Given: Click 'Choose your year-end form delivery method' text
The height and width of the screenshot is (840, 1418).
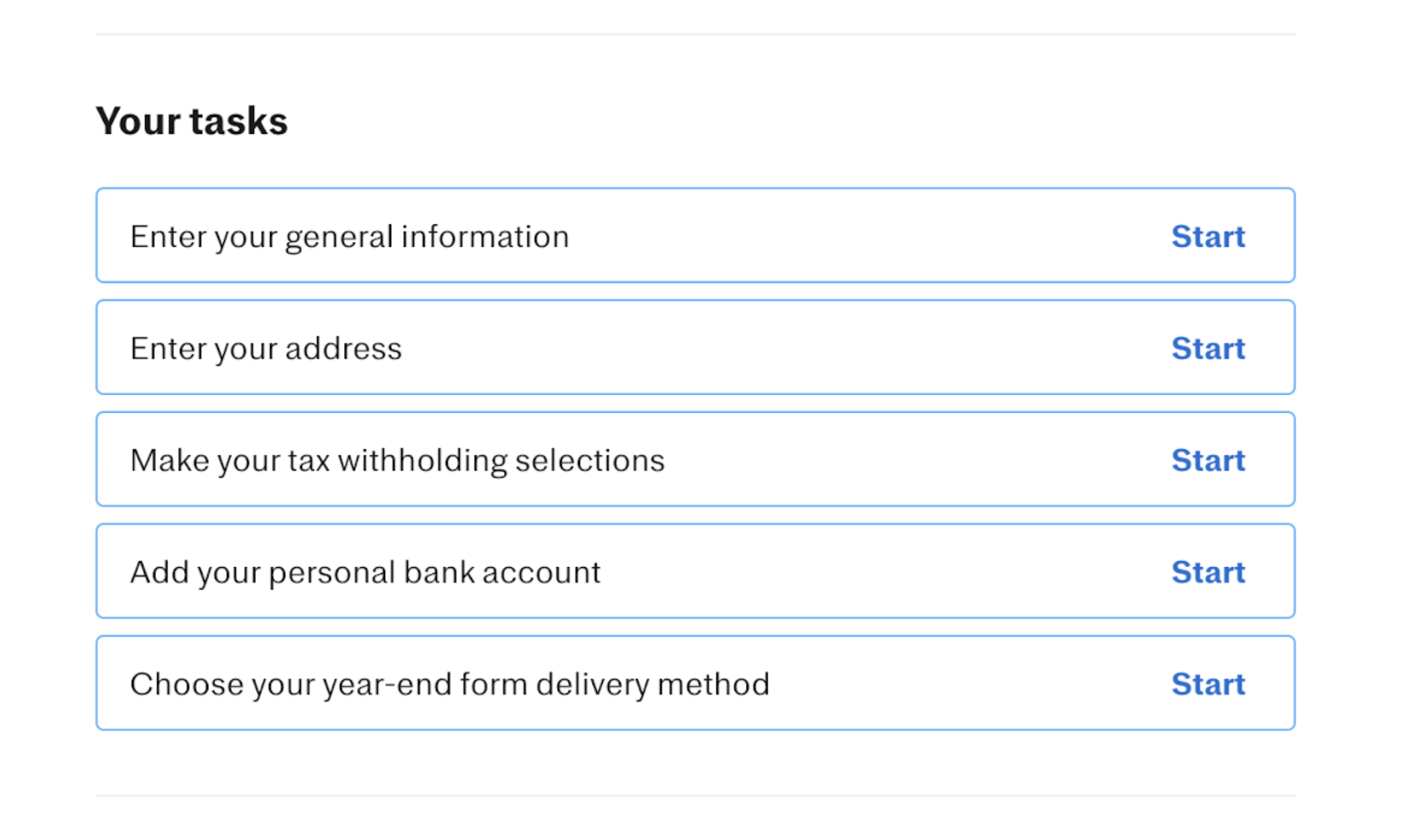Looking at the screenshot, I should click(x=450, y=684).
